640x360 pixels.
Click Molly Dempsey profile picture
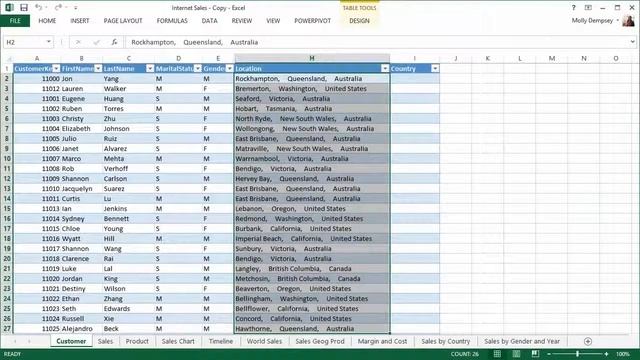(x=629, y=20)
